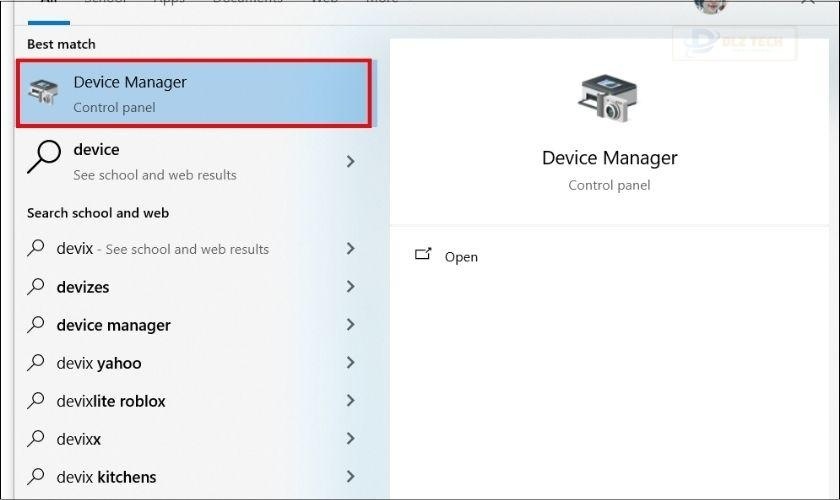
Task: Click the large Device Manager icon in preview pane
Action: point(608,98)
